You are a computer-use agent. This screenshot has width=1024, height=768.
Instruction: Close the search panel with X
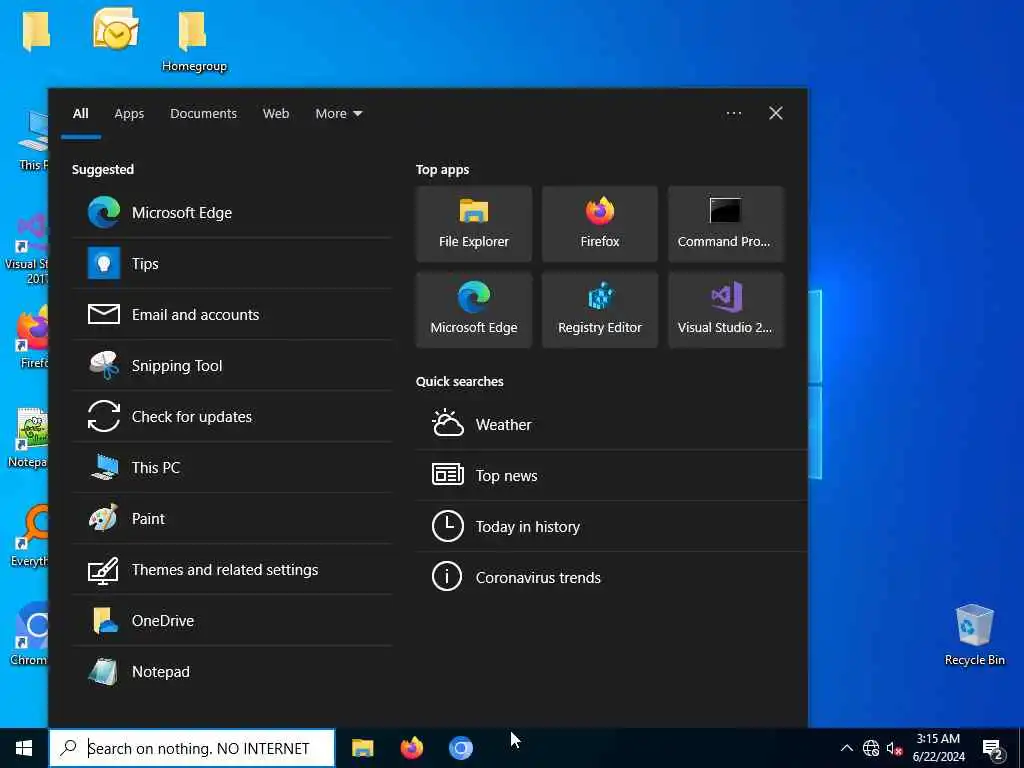(x=775, y=113)
